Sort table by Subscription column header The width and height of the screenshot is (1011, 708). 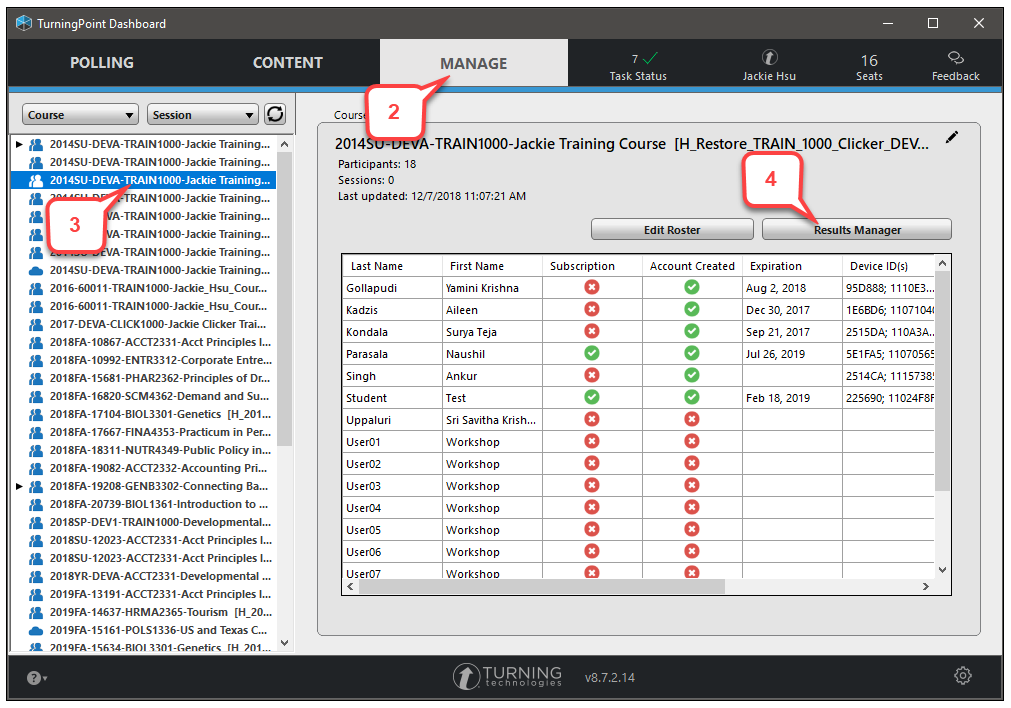[x=592, y=266]
